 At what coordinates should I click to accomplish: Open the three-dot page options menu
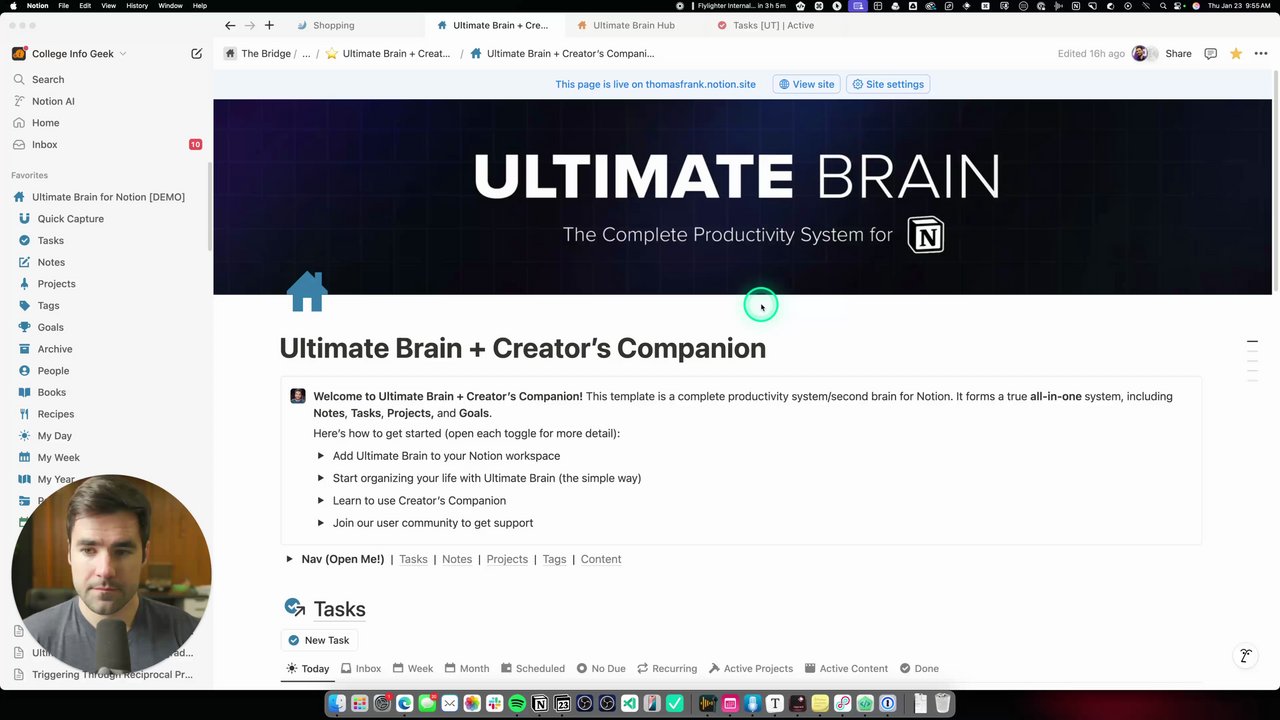(1260, 54)
